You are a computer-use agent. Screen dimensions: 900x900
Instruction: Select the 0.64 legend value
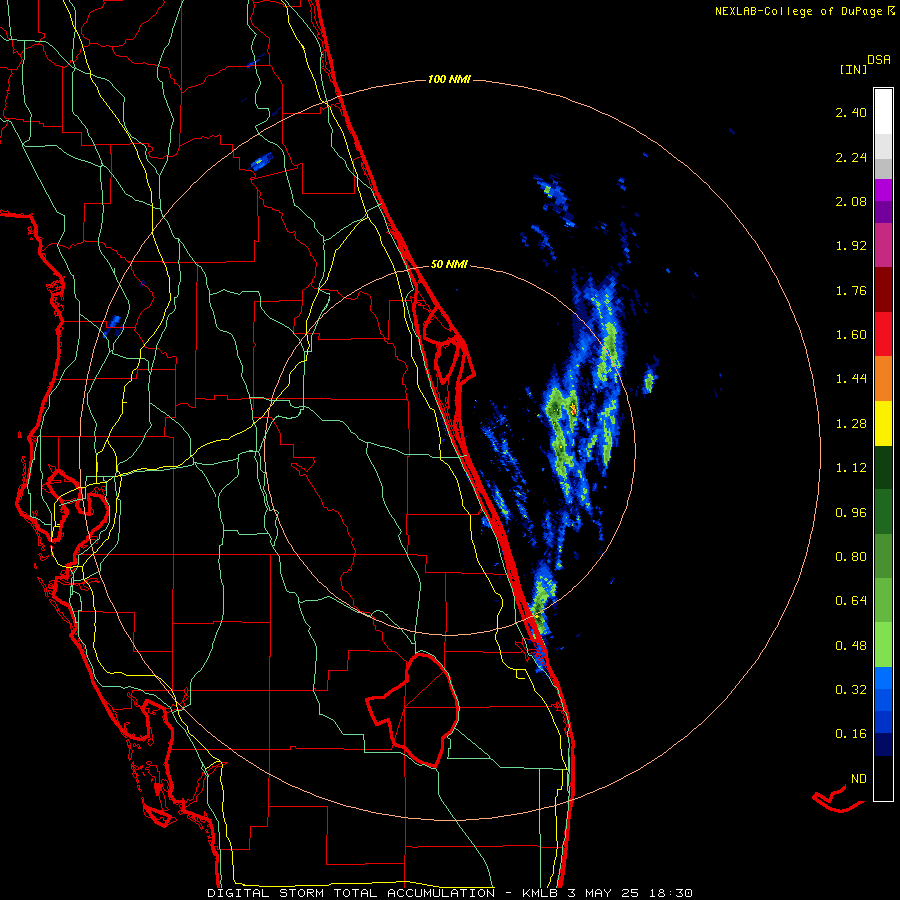[851, 601]
